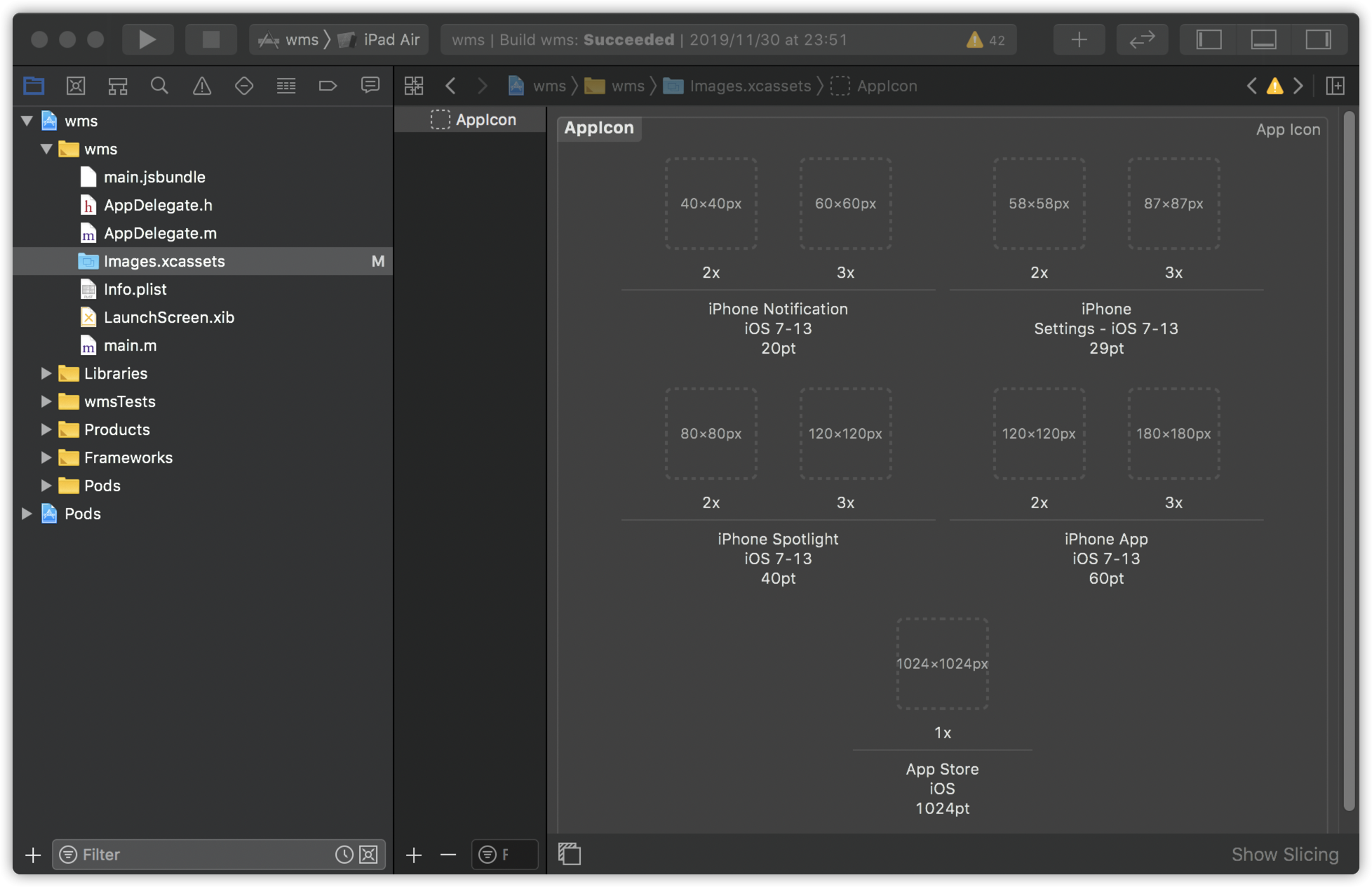Toggle the bottom Debug area visibility

[1263, 39]
